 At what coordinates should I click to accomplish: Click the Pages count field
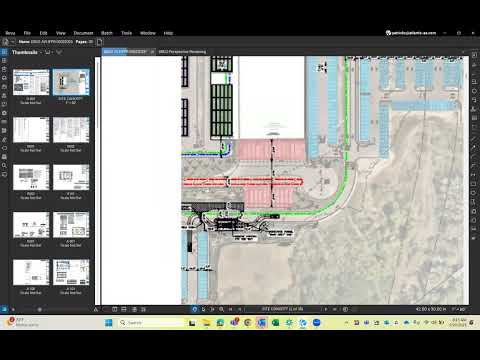[85, 42]
